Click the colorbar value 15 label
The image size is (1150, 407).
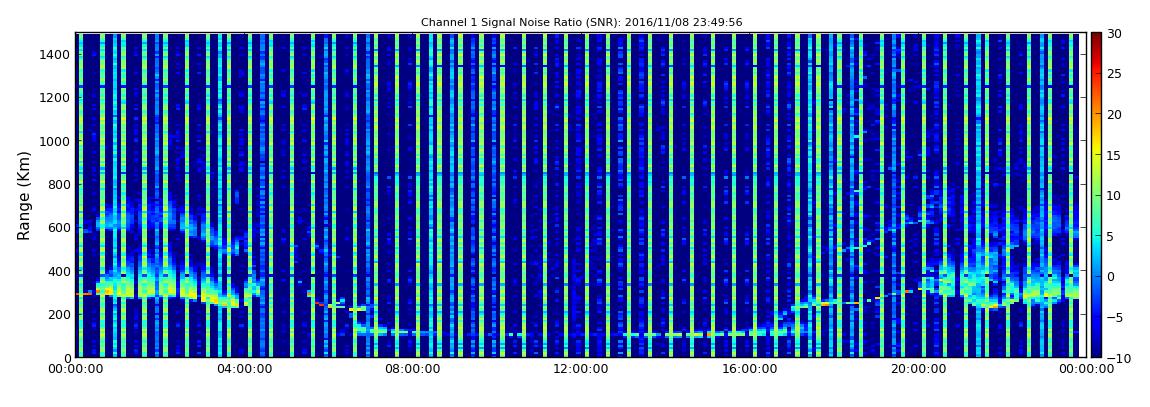pyautogui.click(x=1115, y=155)
